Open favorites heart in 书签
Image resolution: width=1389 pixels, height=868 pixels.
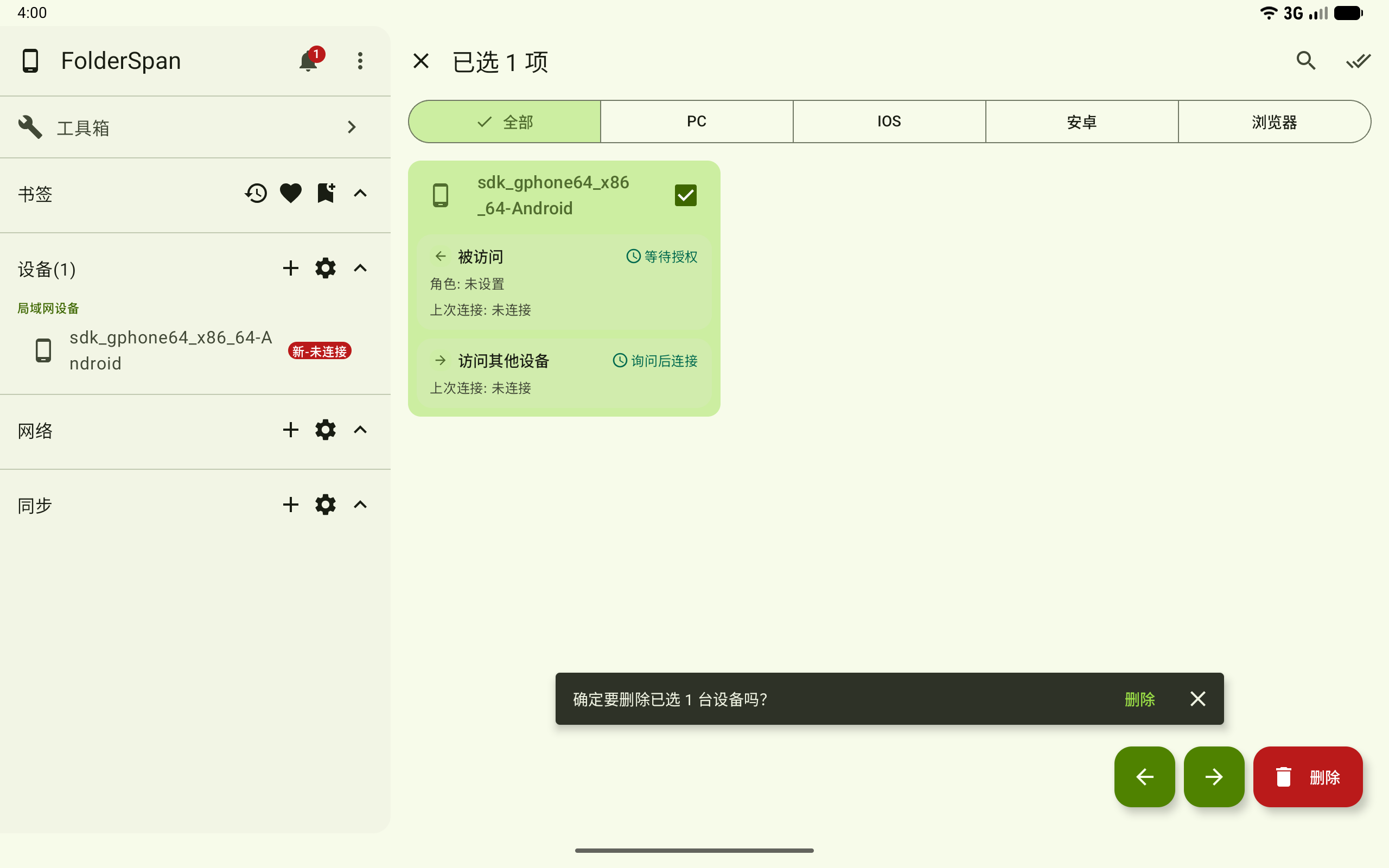(x=290, y=193)
